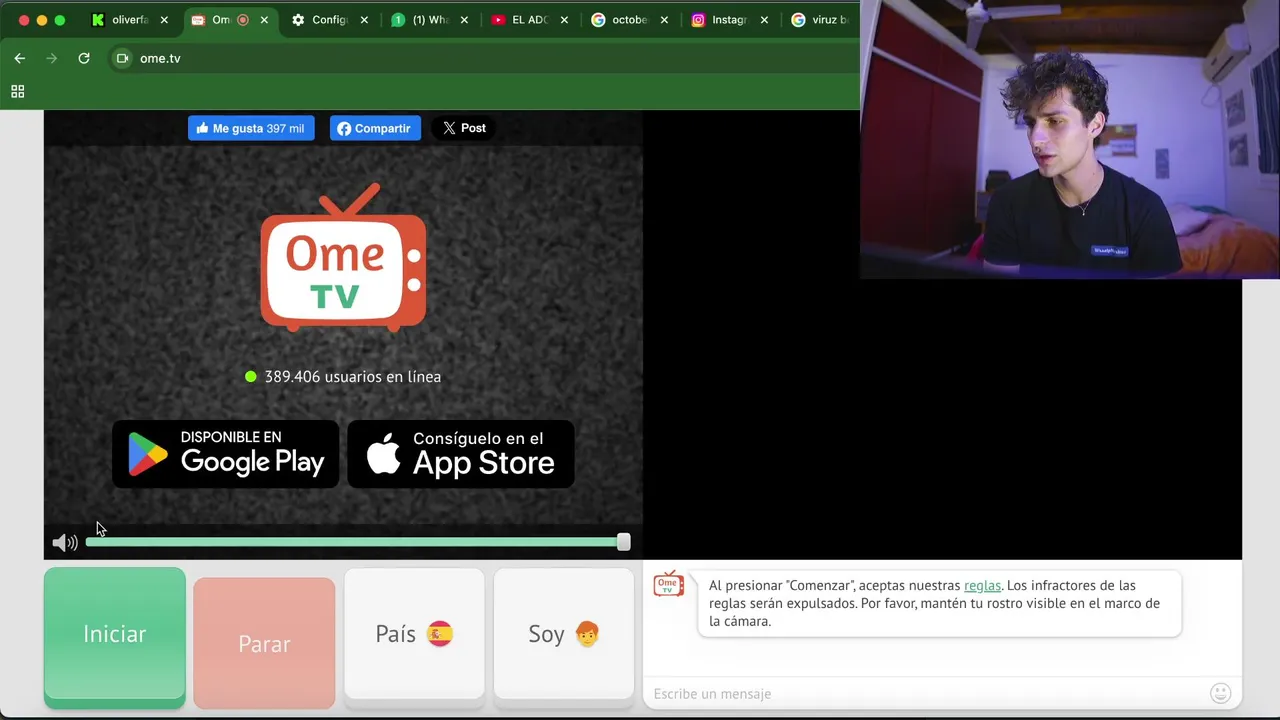Open the Google Play download badge

(x=226, y=454)
